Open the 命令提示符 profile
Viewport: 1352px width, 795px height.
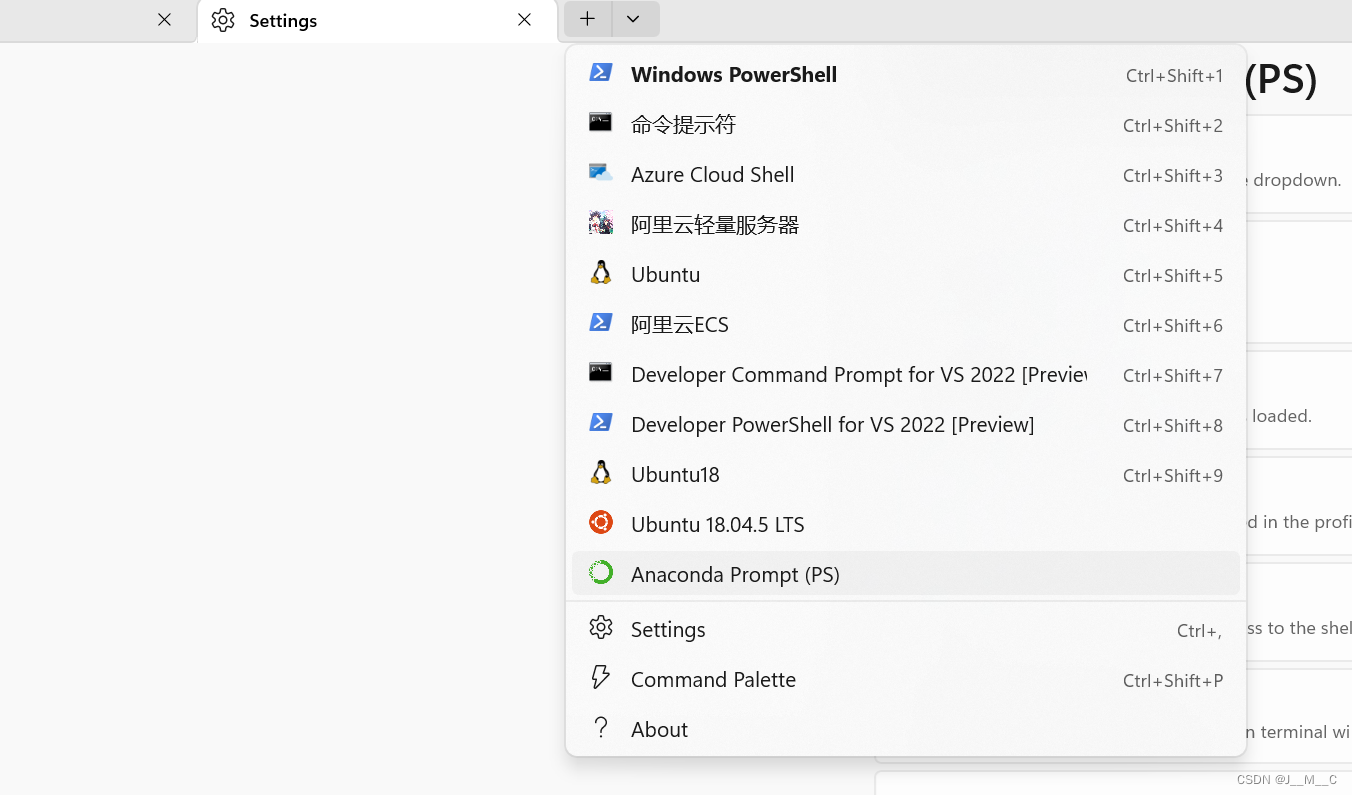(906, 124)
